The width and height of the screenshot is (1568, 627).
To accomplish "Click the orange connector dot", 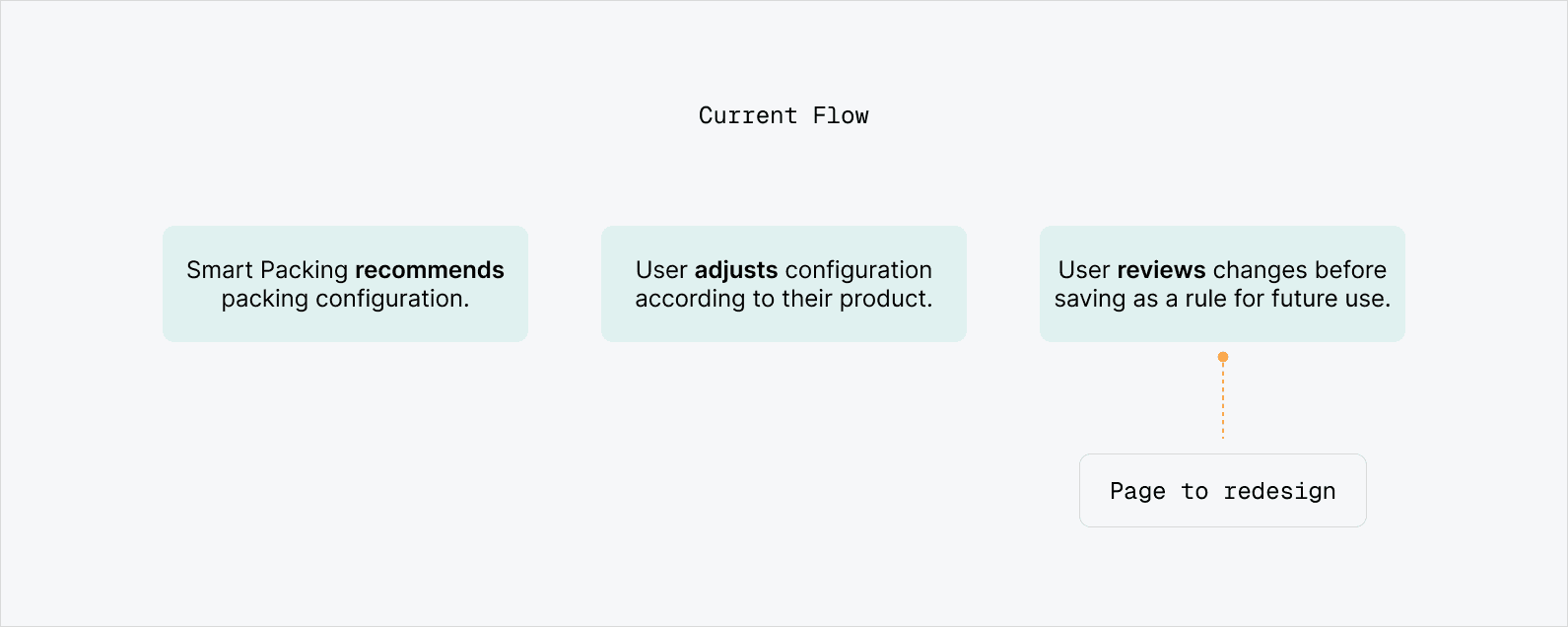I will click(1223, 357).
